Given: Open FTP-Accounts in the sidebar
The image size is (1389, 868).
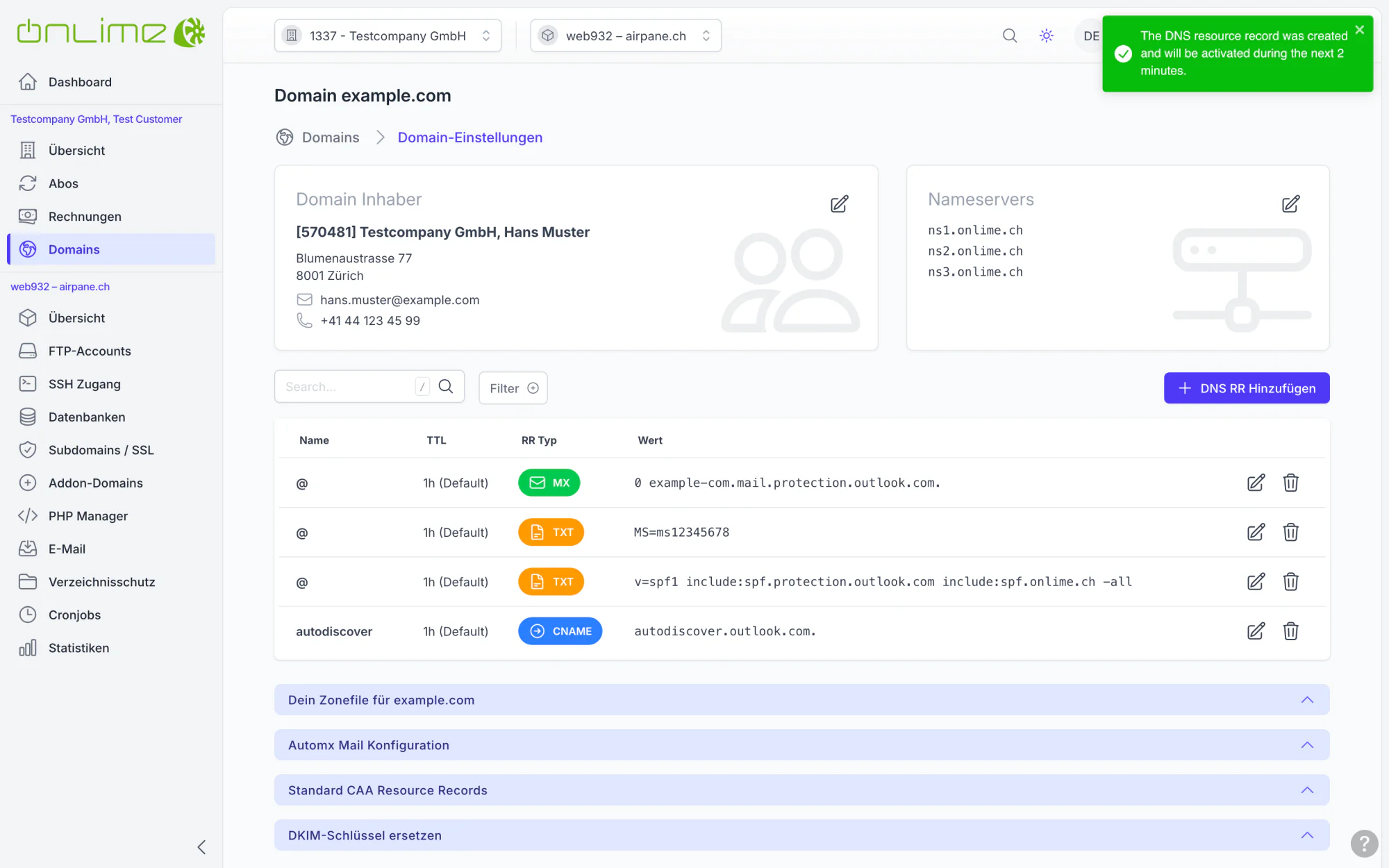Looking at the screenshot, I should [111, 351].
